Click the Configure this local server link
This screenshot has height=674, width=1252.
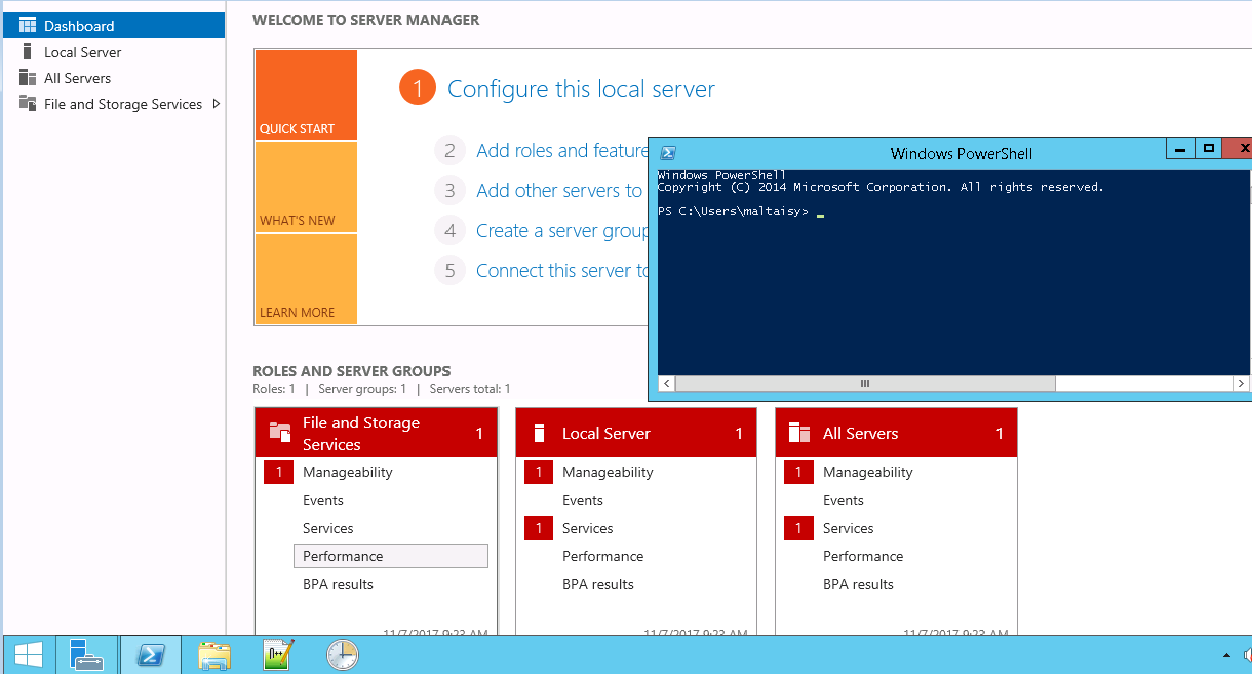tap(580, 89)
